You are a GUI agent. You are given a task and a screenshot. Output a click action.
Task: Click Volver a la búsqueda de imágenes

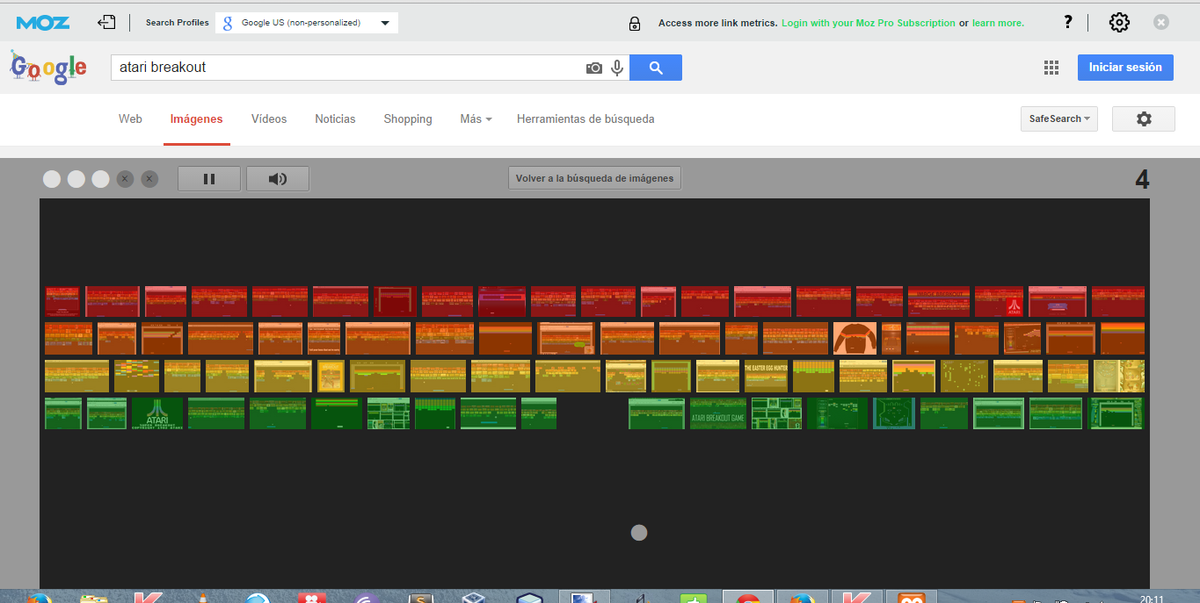594,177
